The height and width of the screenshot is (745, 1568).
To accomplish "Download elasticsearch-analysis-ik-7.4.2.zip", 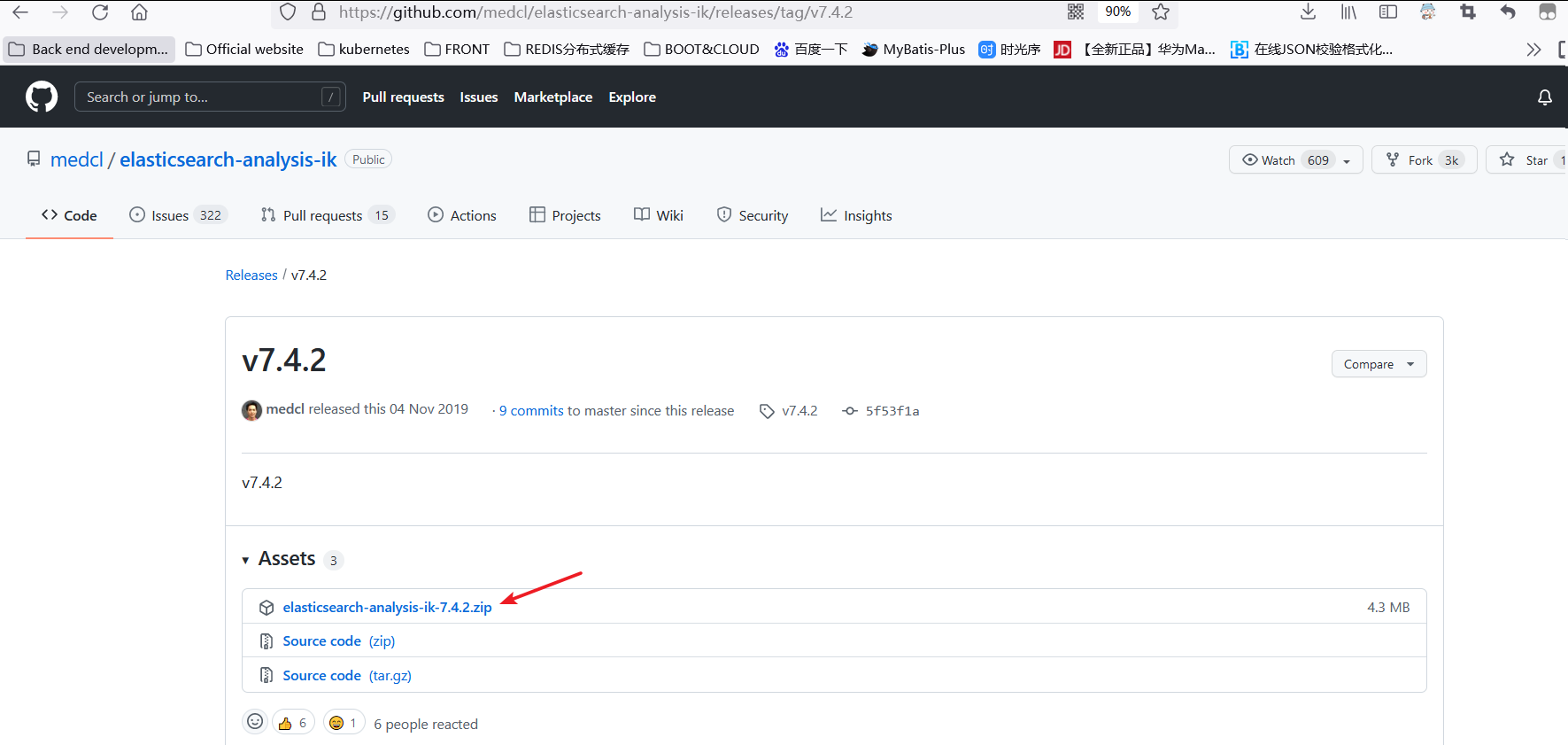I will point(387,608).
